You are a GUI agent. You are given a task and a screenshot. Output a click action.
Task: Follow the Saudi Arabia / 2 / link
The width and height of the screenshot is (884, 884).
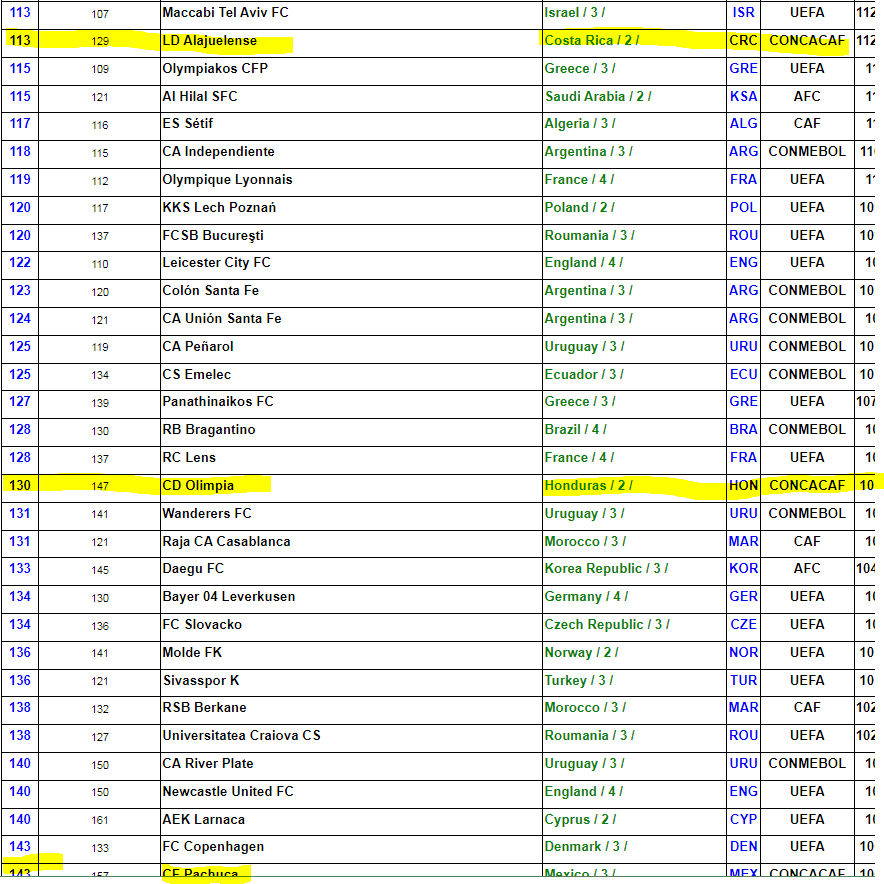click(x=598, y=96)
